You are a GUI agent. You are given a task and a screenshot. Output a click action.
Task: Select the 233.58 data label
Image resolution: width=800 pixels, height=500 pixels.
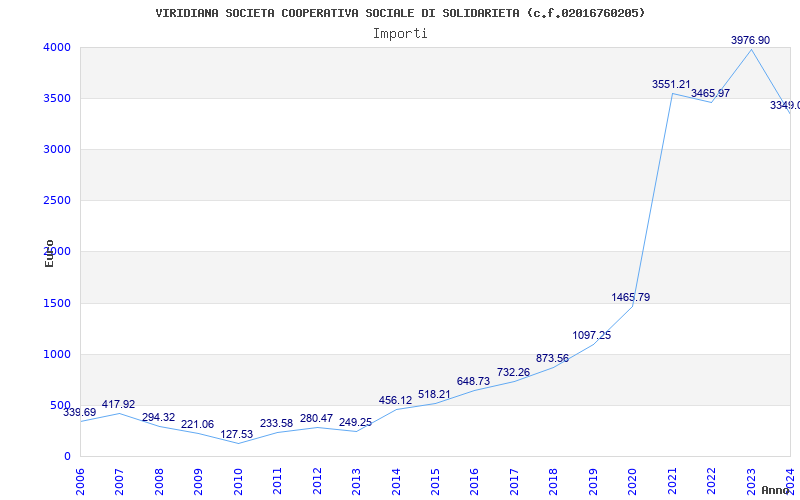point(277,423)
